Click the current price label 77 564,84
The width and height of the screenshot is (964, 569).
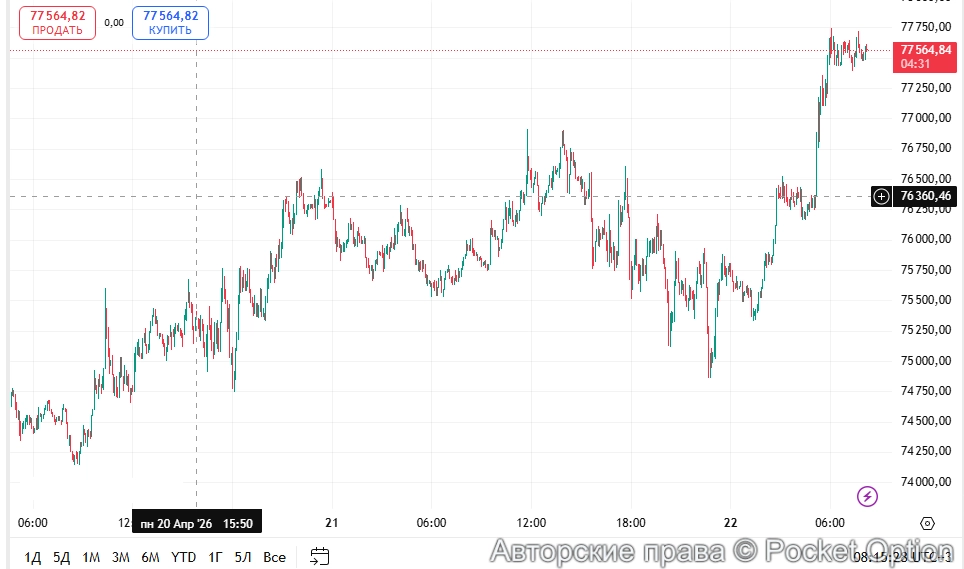coord(924,50)
